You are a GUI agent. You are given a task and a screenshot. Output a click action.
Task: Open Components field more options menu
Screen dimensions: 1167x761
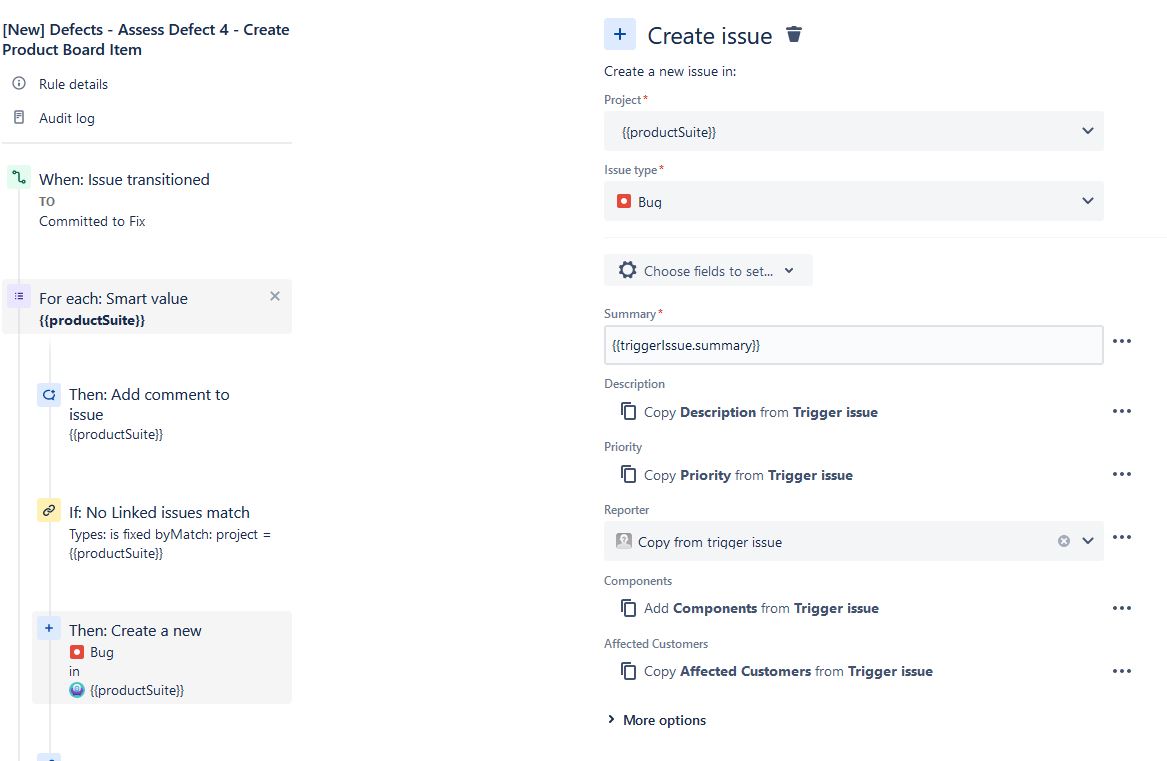pos(1122,608)
